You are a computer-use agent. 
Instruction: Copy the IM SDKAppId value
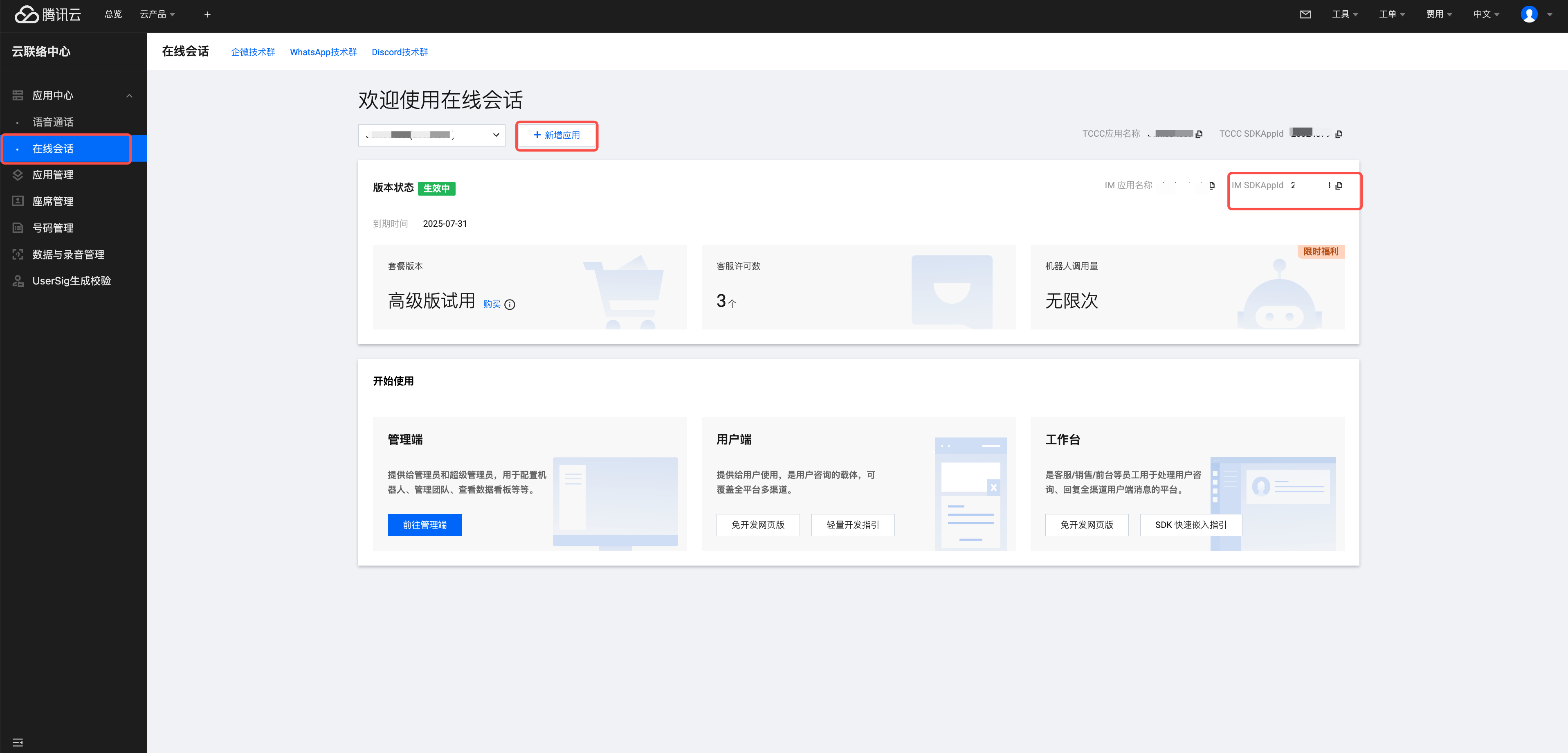click(x=1339, y=186)
